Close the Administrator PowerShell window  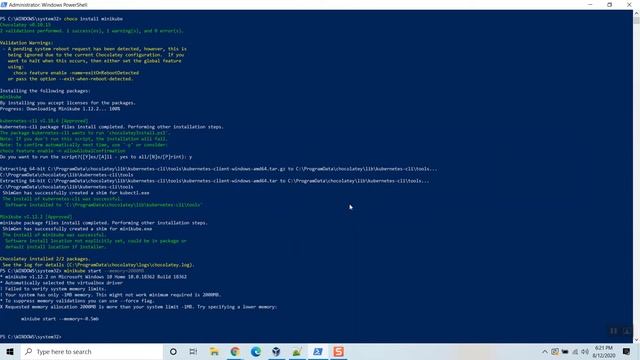pos(629,5)
